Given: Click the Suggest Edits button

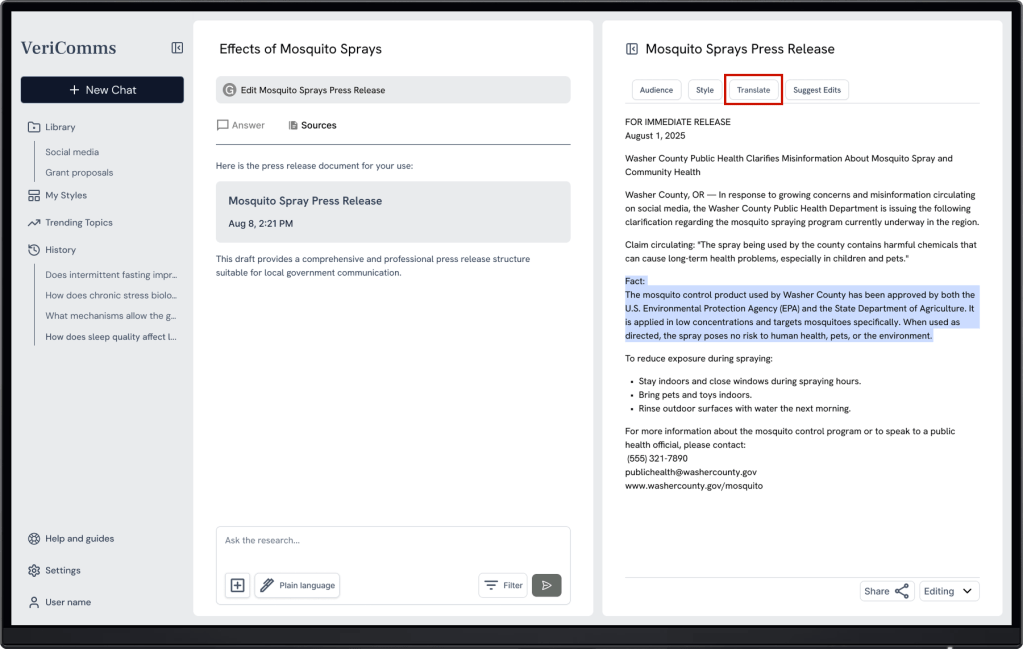Looking at the screenshot, I should (x=816, y=90).
